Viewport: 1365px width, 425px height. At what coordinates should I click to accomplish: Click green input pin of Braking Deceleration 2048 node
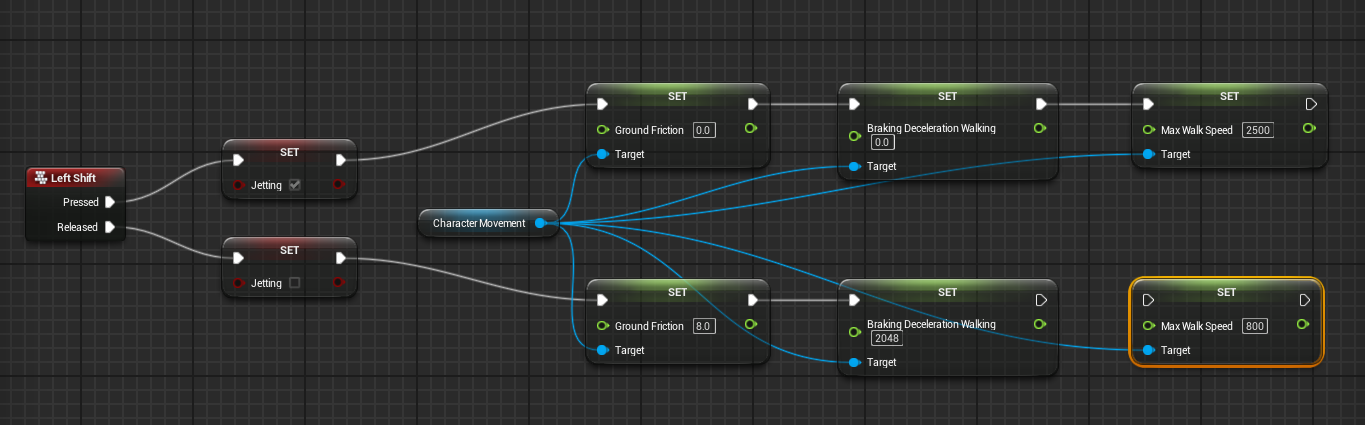854,332
